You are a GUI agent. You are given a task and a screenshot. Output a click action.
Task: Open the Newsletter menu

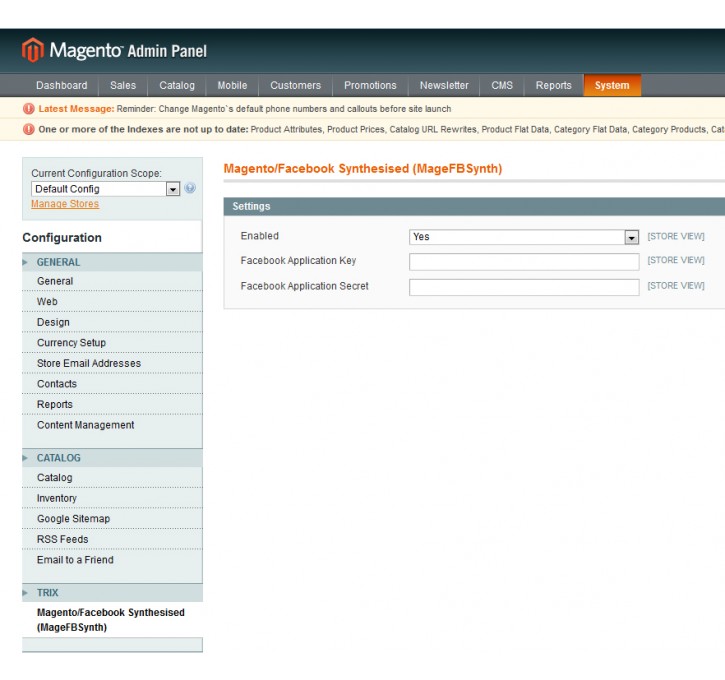pyautogui.click(x=444, y=86)
